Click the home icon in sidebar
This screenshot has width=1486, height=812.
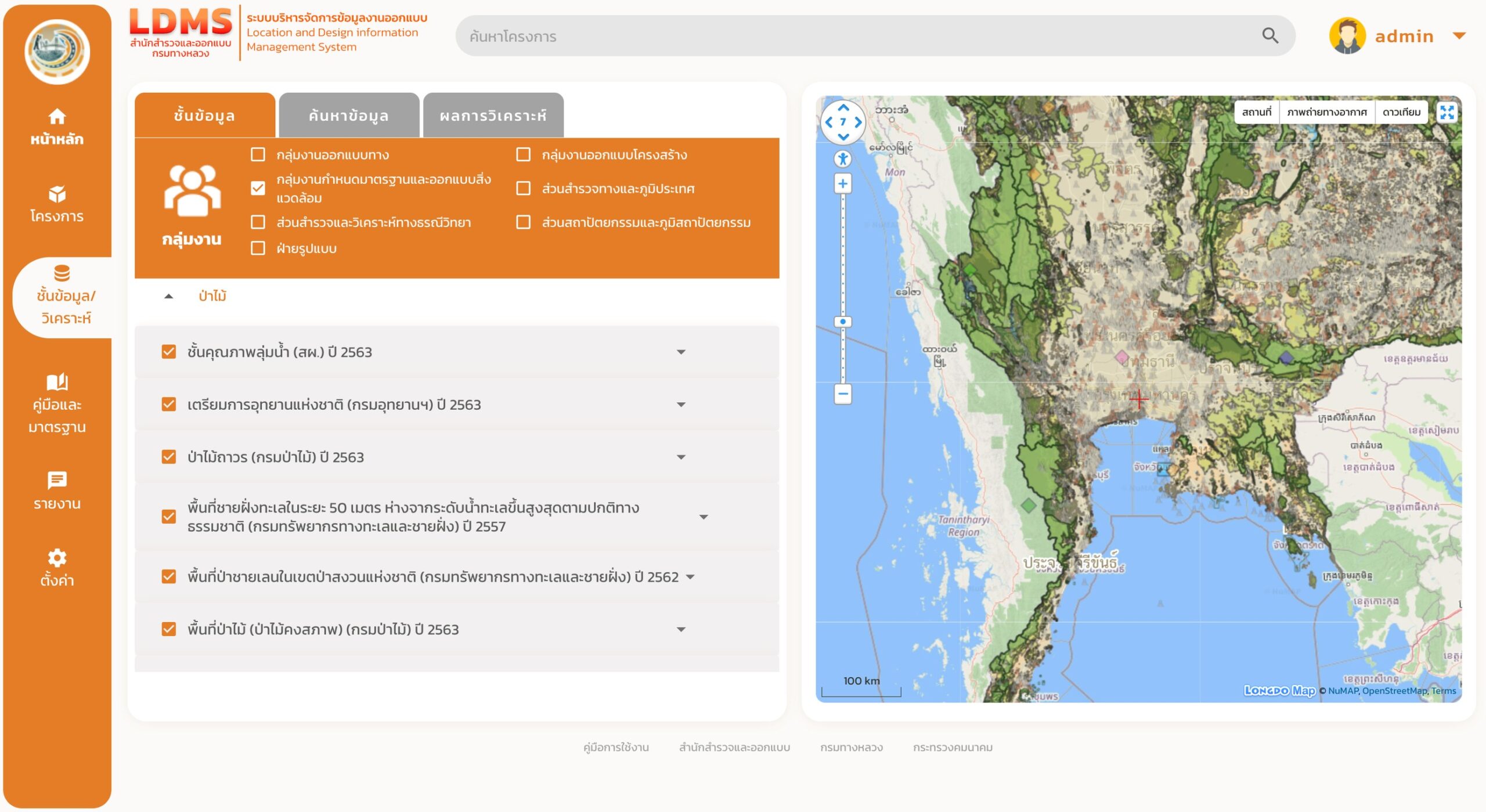[57, 117]
